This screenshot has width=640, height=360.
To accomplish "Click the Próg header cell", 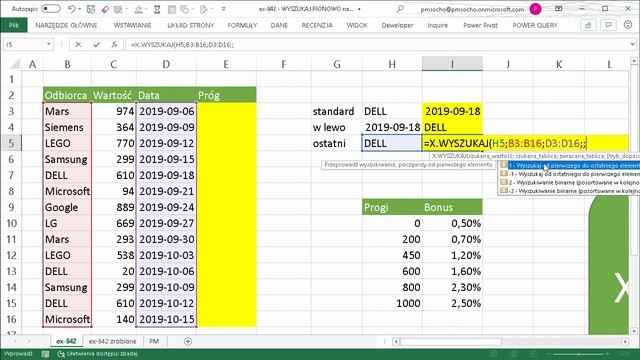I will coord(226,96).
